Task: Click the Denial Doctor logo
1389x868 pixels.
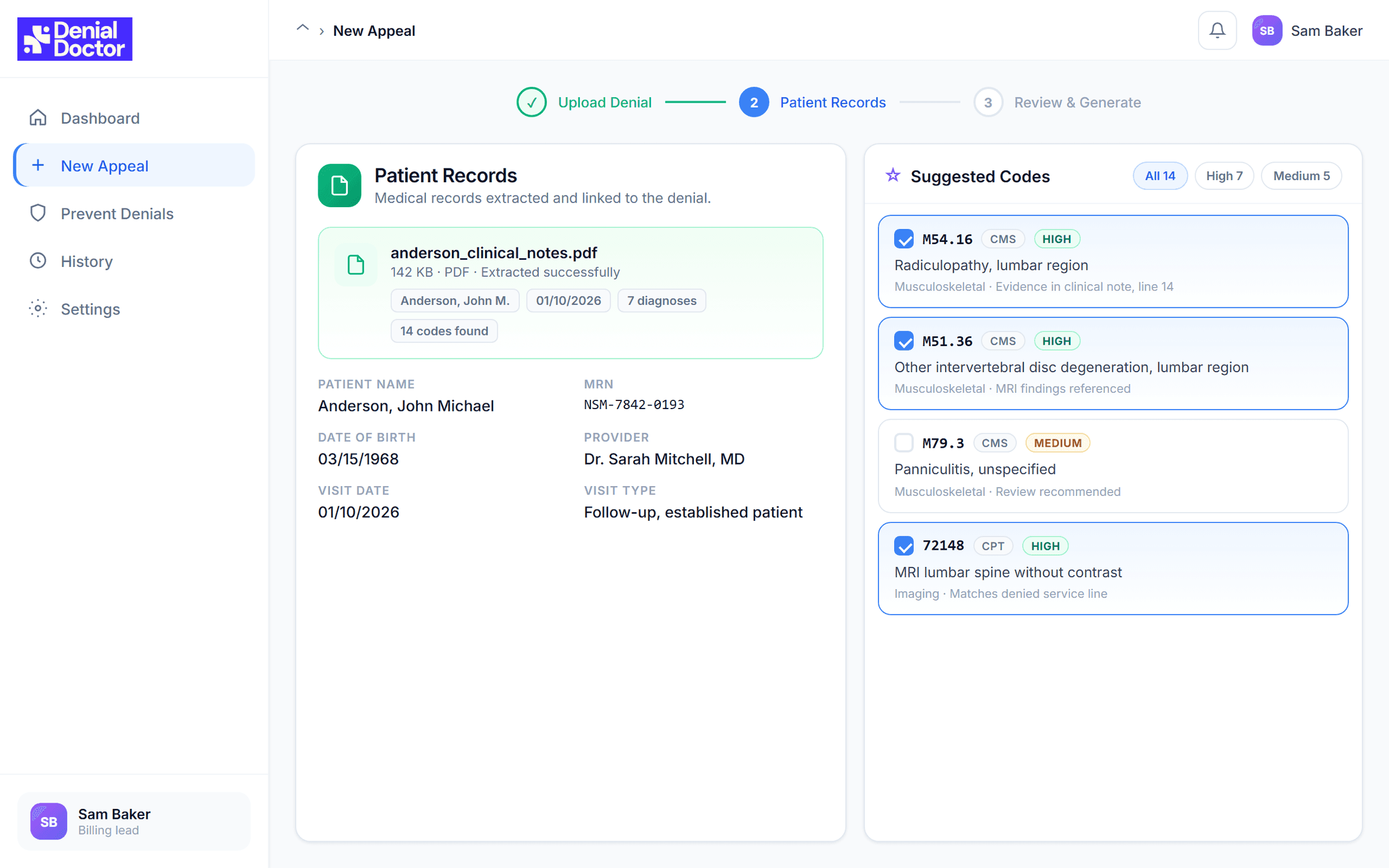Action: pos(75,39)
